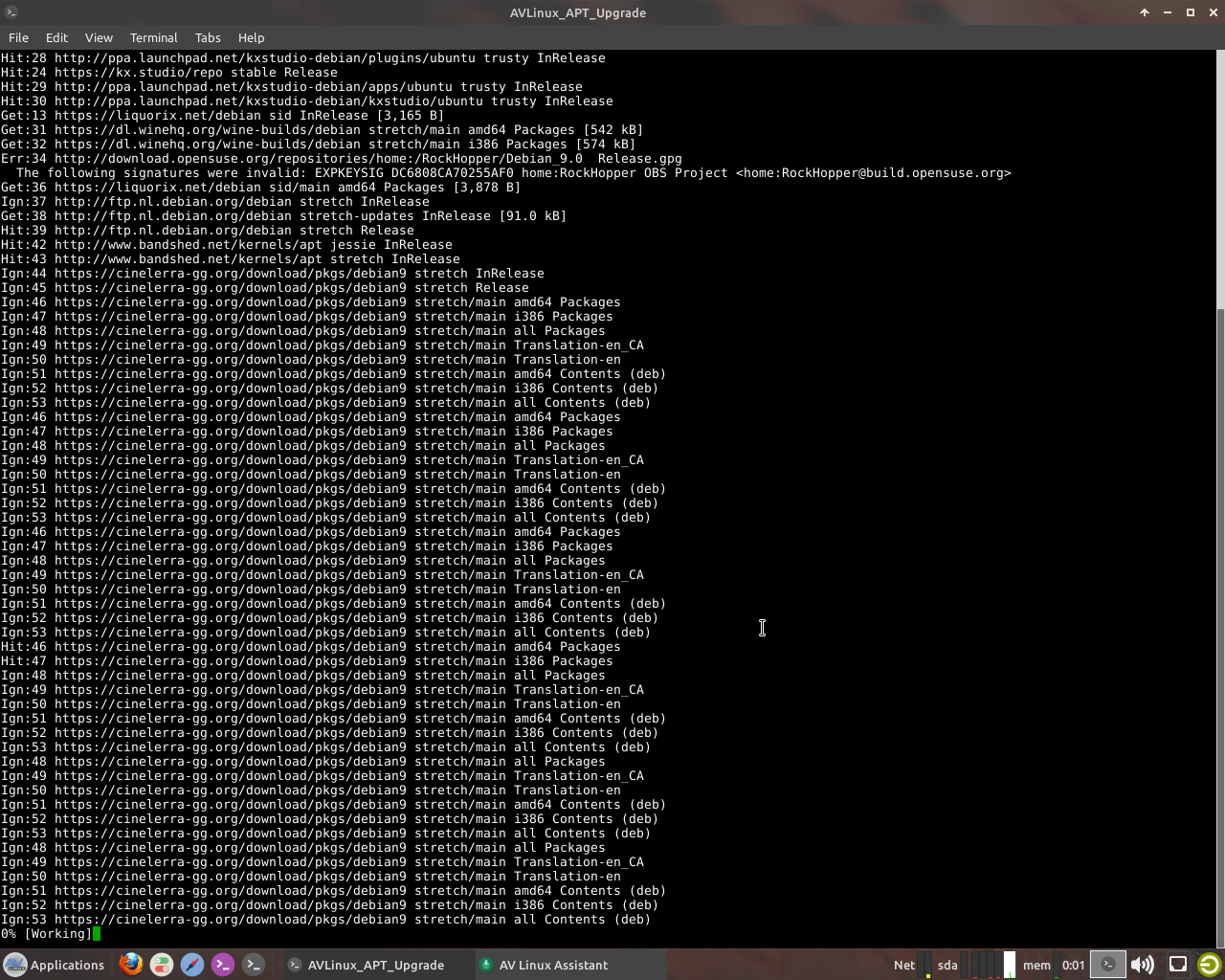Launch Firefox from the panel
1225x980 pixels.
point(131,965)
